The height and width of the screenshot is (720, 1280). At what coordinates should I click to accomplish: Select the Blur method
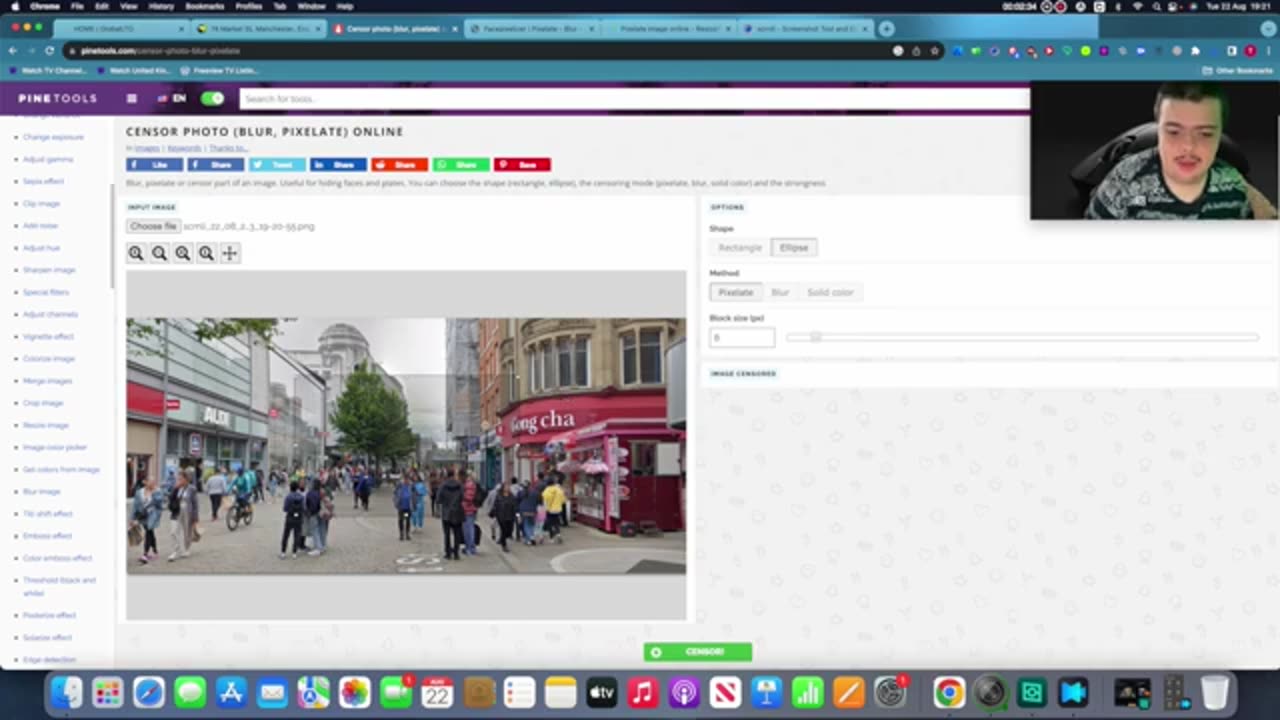(780, 292)
